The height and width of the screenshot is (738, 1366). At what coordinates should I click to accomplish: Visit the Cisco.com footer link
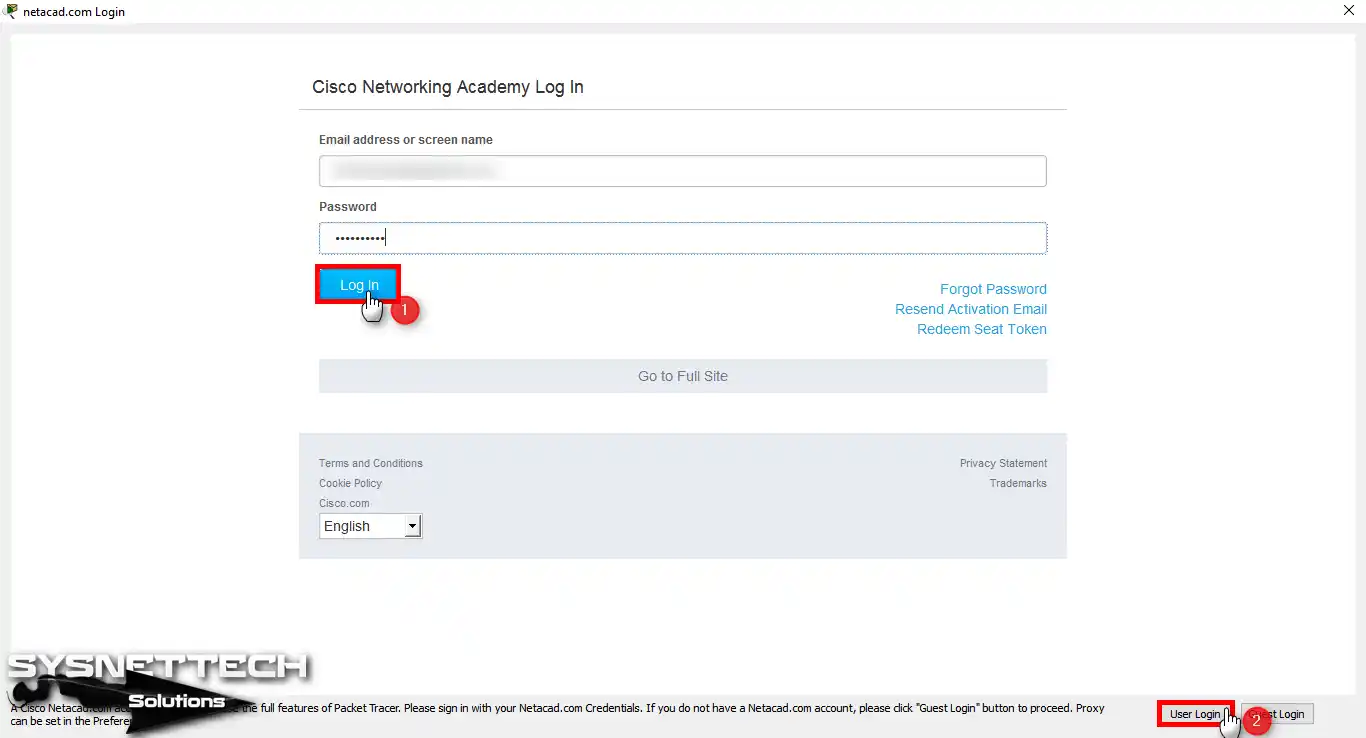[x=344, y=503]
